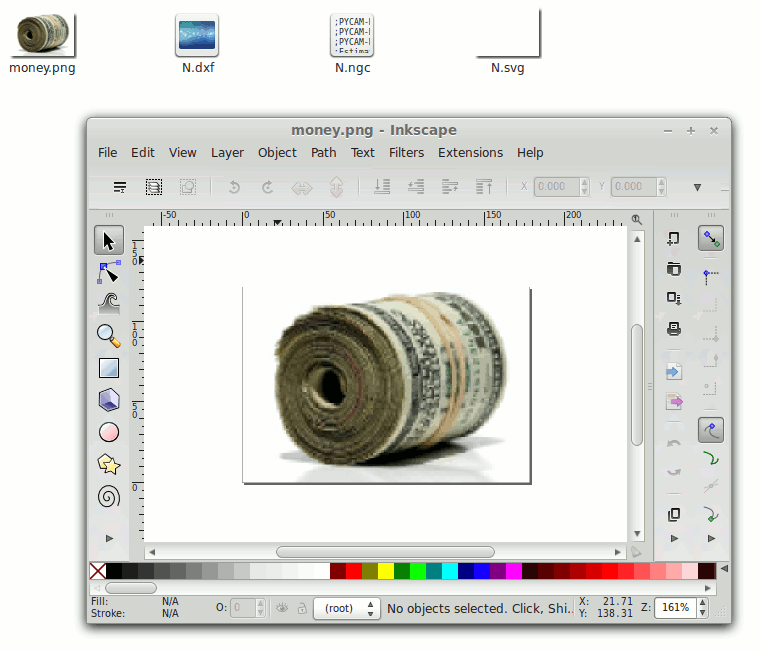Select the Zoom magnifier tool
Screen dimensions: 761x650
click(109, 336)
